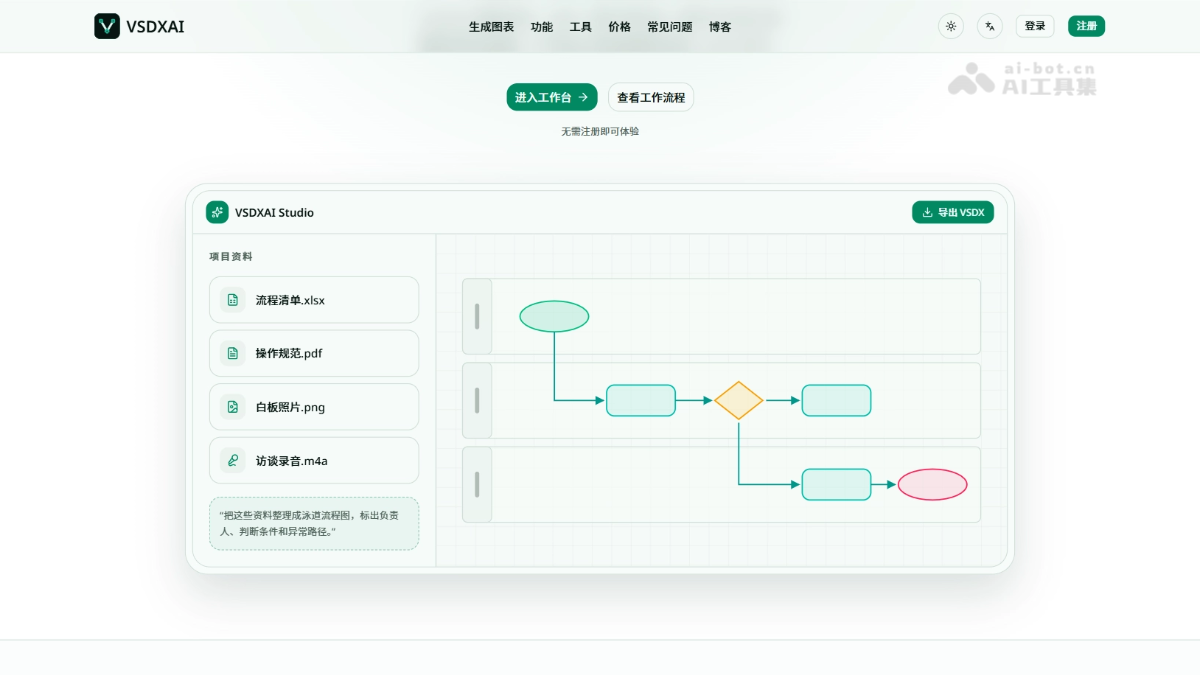Screen dimensions: 1200x675
Task: Click the prompt text box about 泳道流程图
Action: (314, 523)
